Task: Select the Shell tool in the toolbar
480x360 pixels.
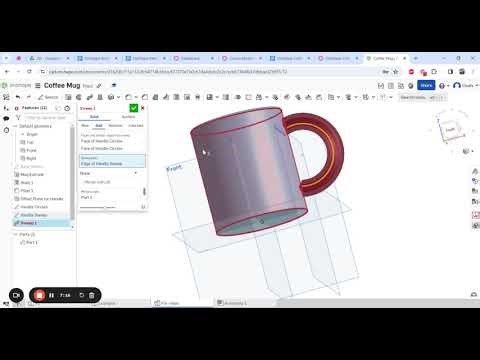Action: [176, 97]
